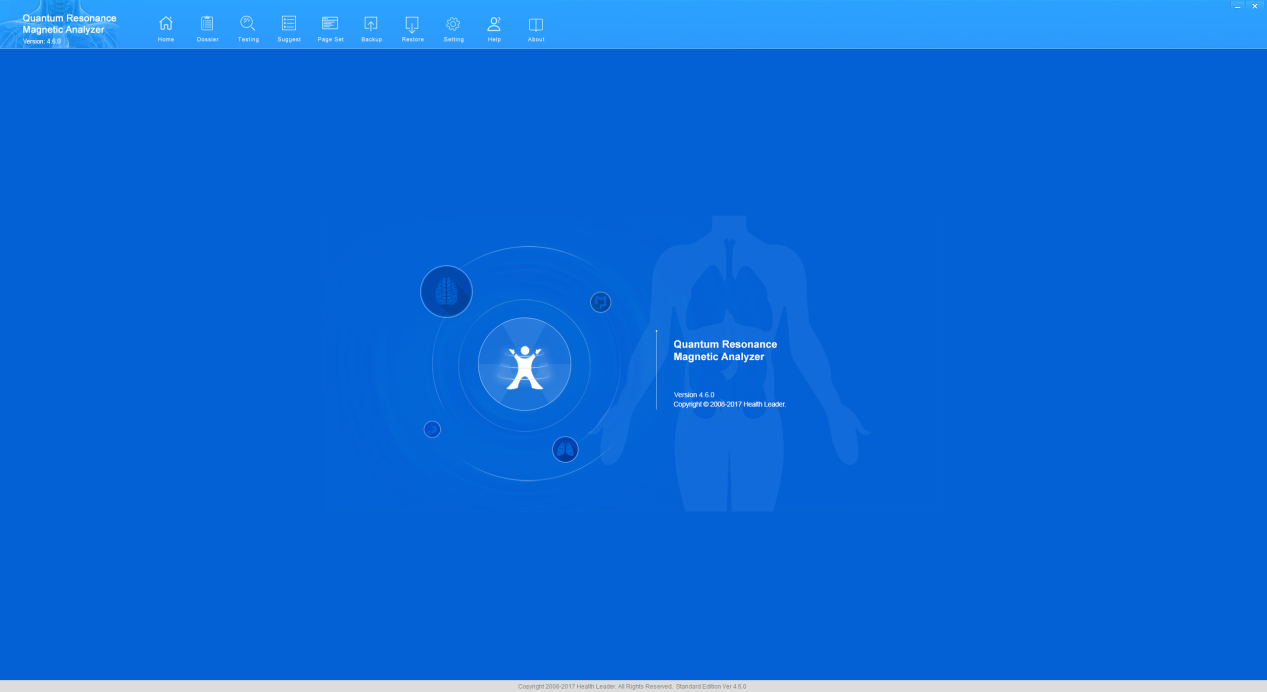Start Testing from the toolbar
1267x692 pixels.
(x=248, y=28)
